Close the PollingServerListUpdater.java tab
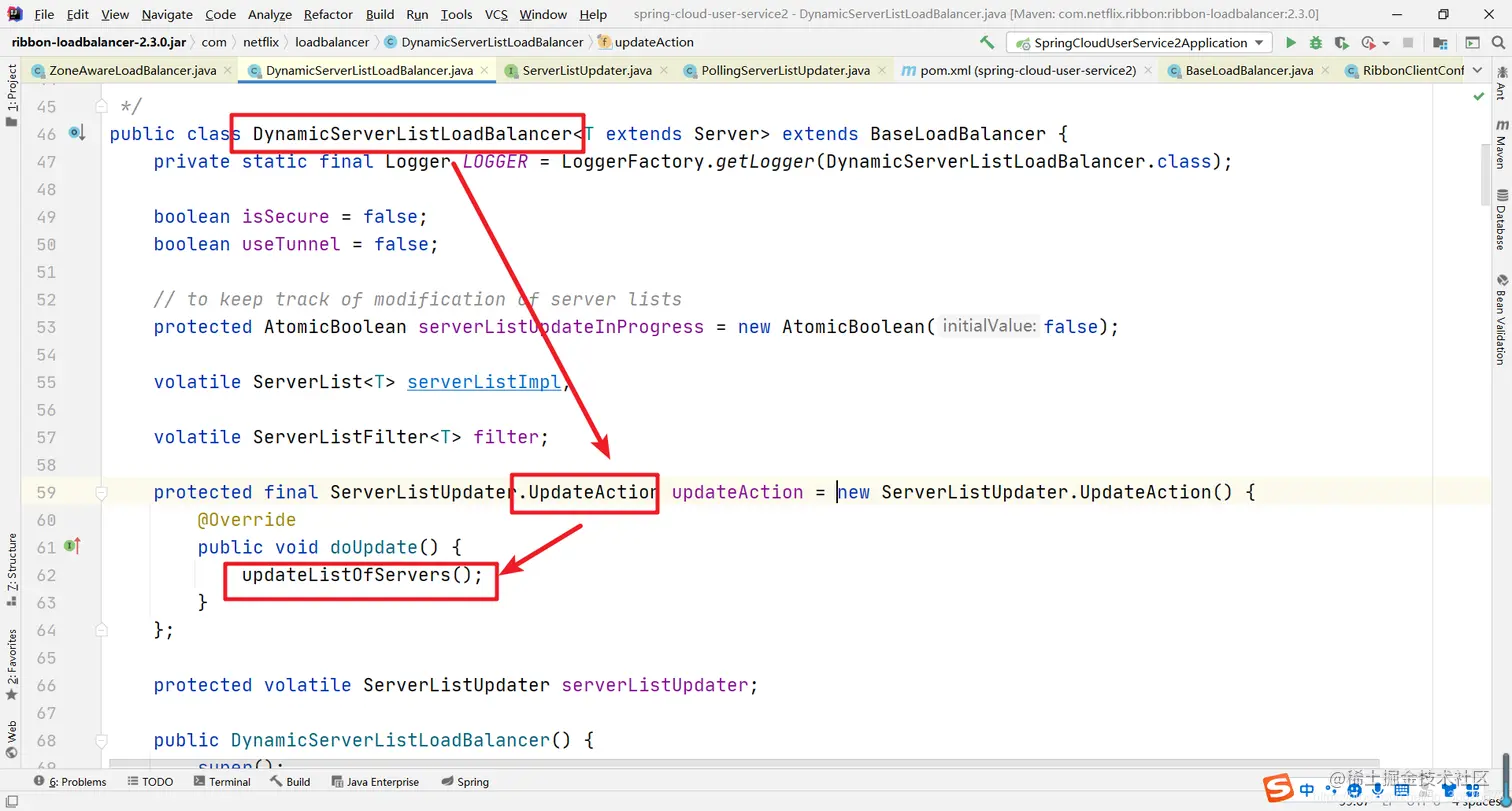This screenshot has height=811, width=1512. (x=881, y=71)
